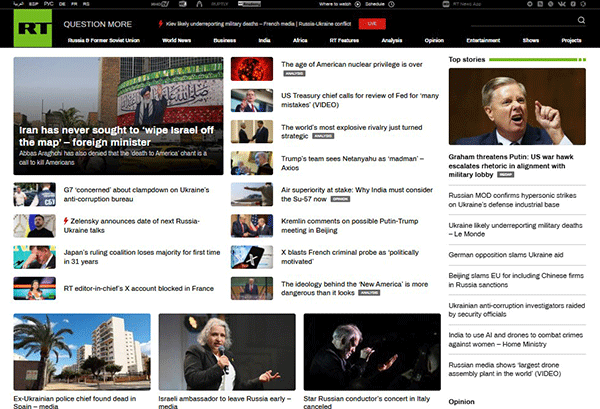Open India section

pos(264,40)
